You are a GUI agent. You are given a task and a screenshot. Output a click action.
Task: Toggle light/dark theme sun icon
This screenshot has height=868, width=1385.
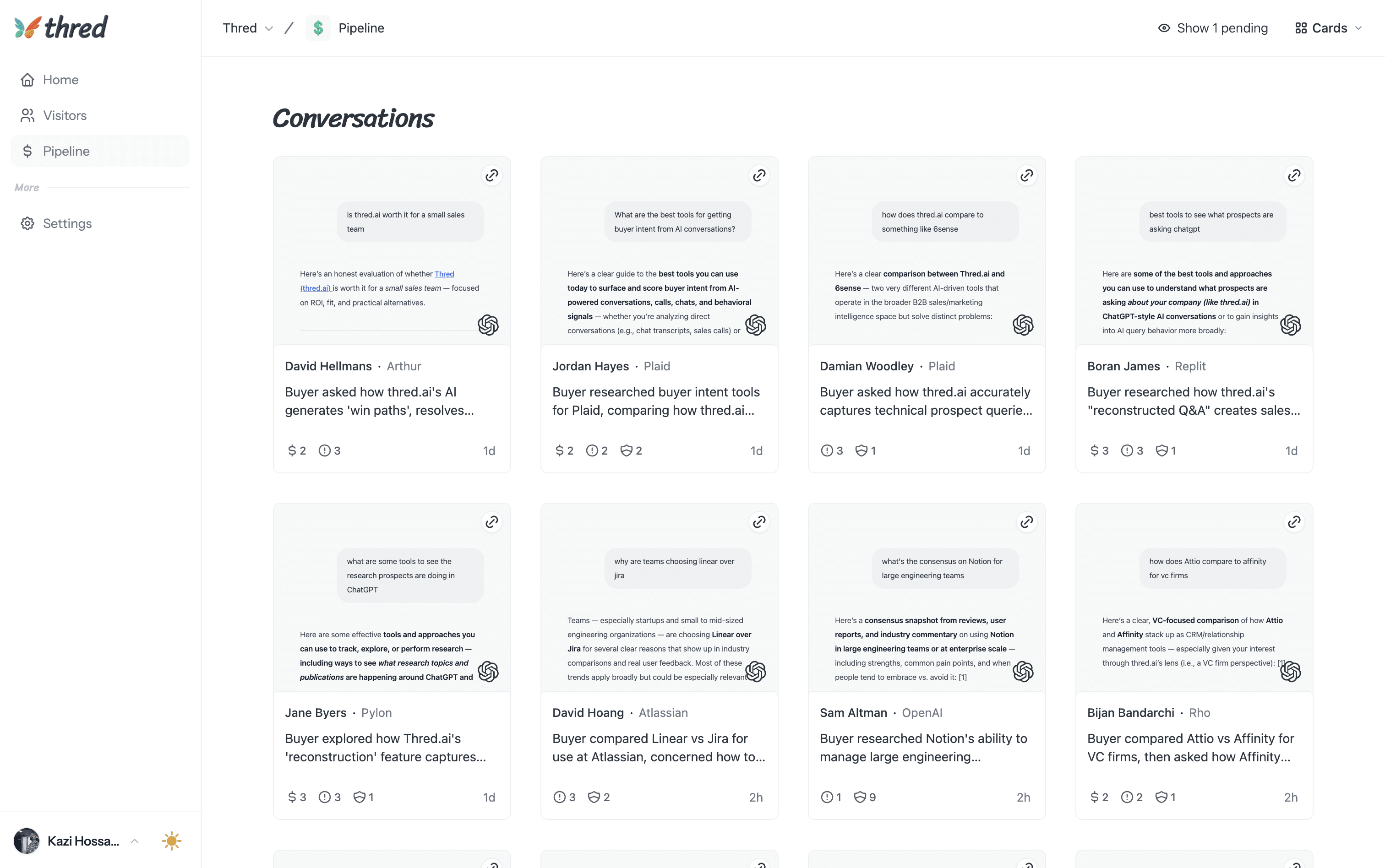click(x=171, y=841)
